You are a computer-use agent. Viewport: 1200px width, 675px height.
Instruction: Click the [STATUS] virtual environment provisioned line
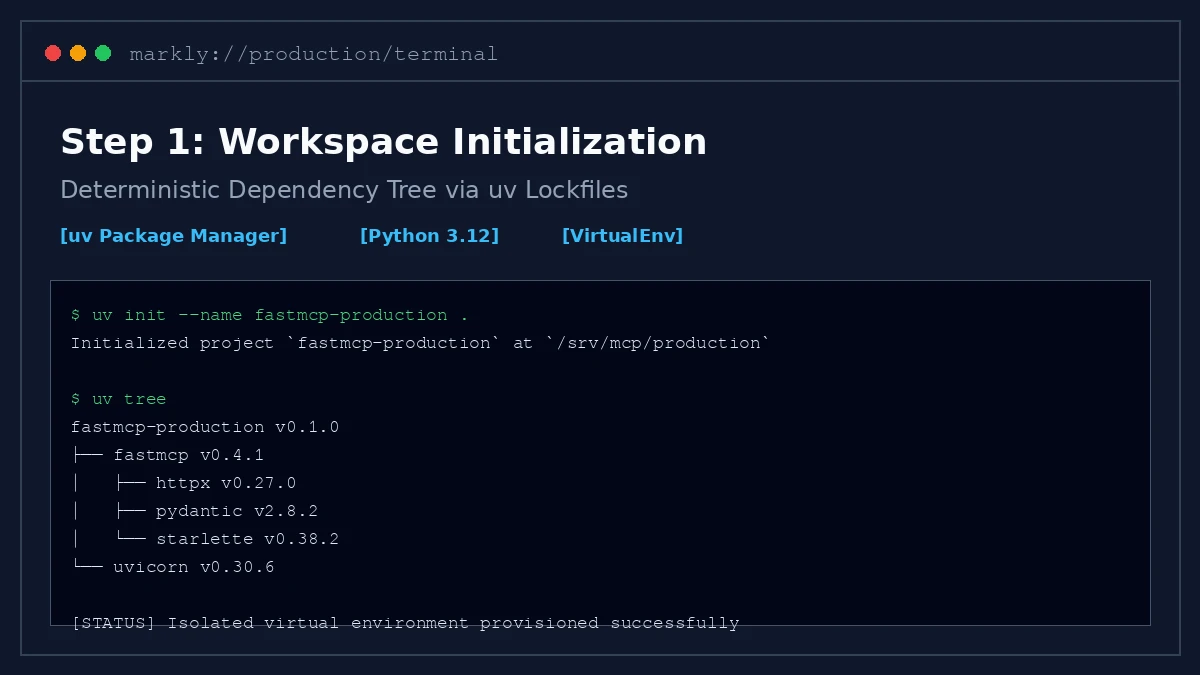coord(405,623)
